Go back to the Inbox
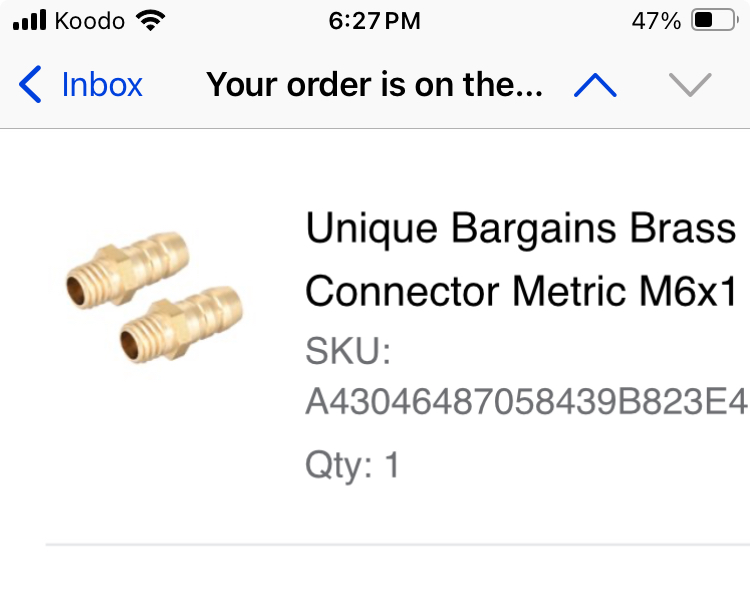This screenshot has height=602, width=750. pos(101,85)
